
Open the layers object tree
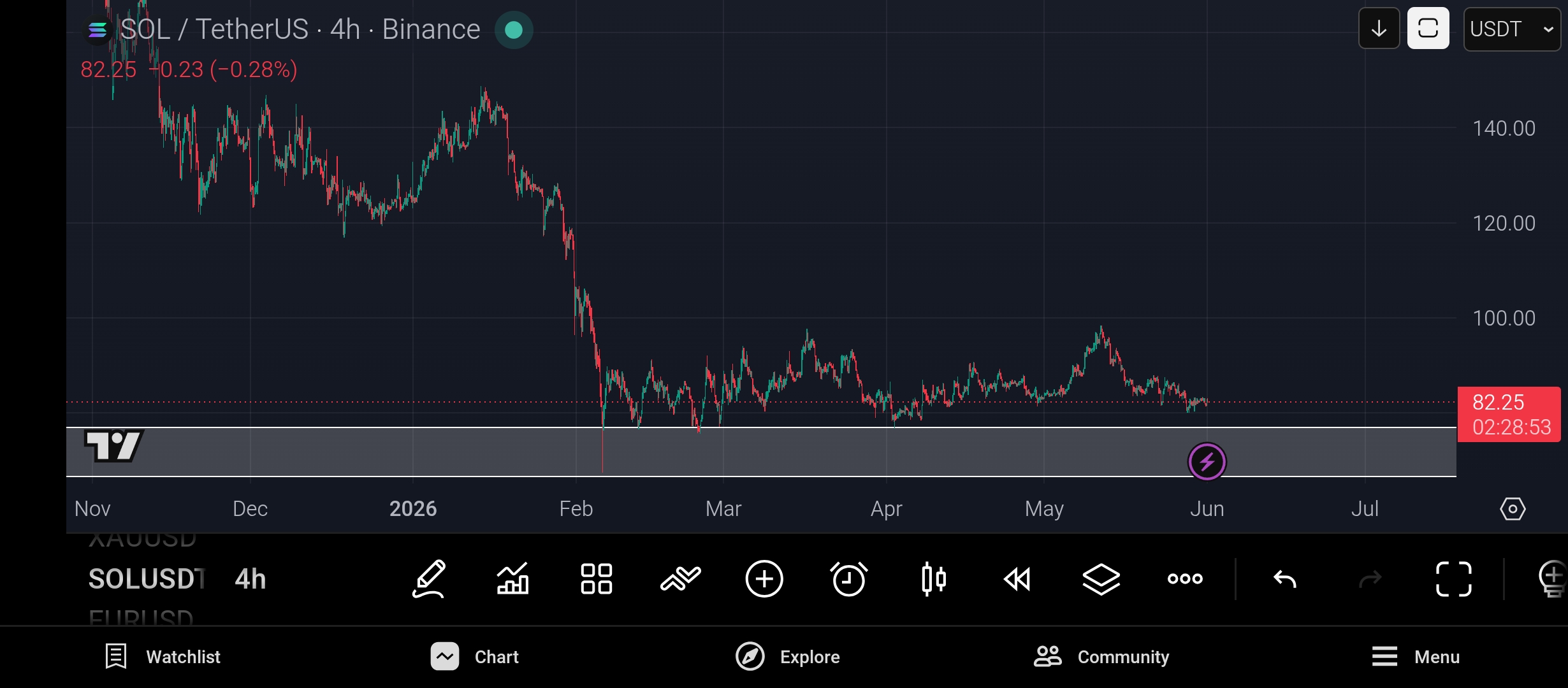1101,579
